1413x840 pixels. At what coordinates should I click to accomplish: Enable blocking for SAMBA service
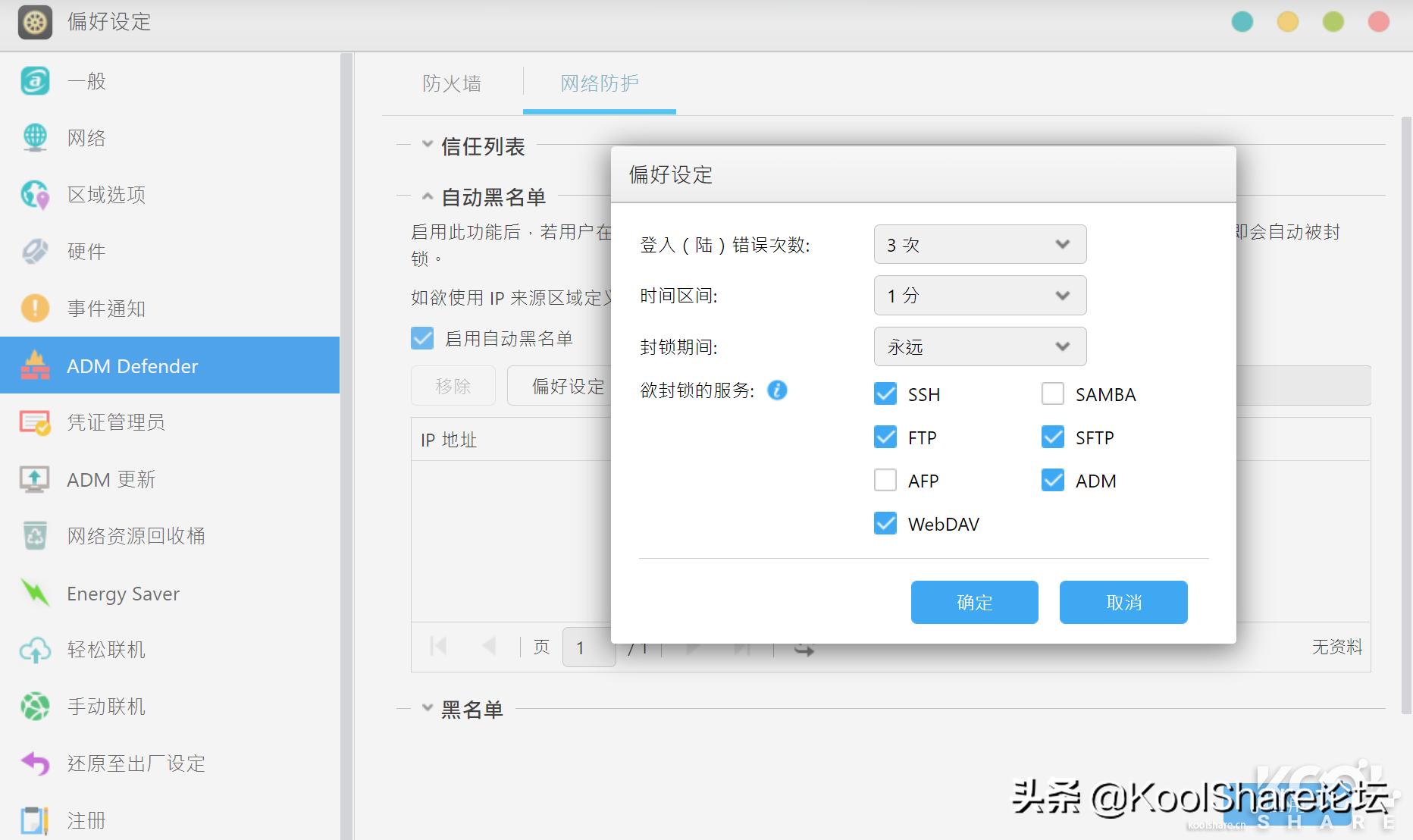(x=1053, y=393)
